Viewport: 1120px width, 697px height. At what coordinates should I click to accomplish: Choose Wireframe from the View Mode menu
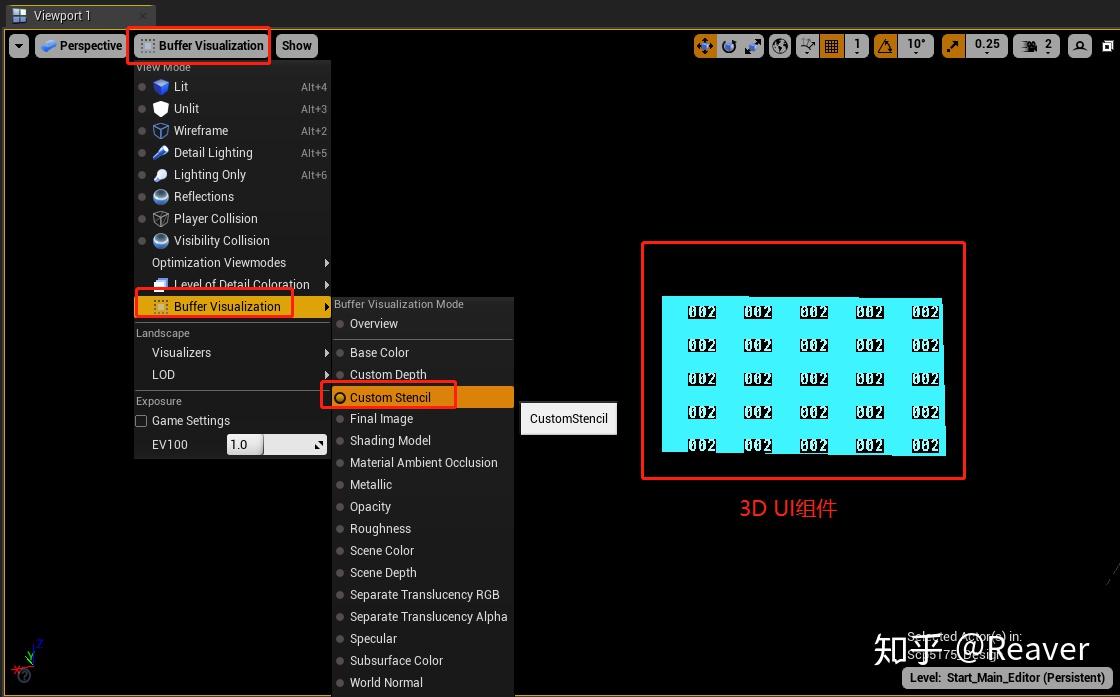[x=200, y=130]
